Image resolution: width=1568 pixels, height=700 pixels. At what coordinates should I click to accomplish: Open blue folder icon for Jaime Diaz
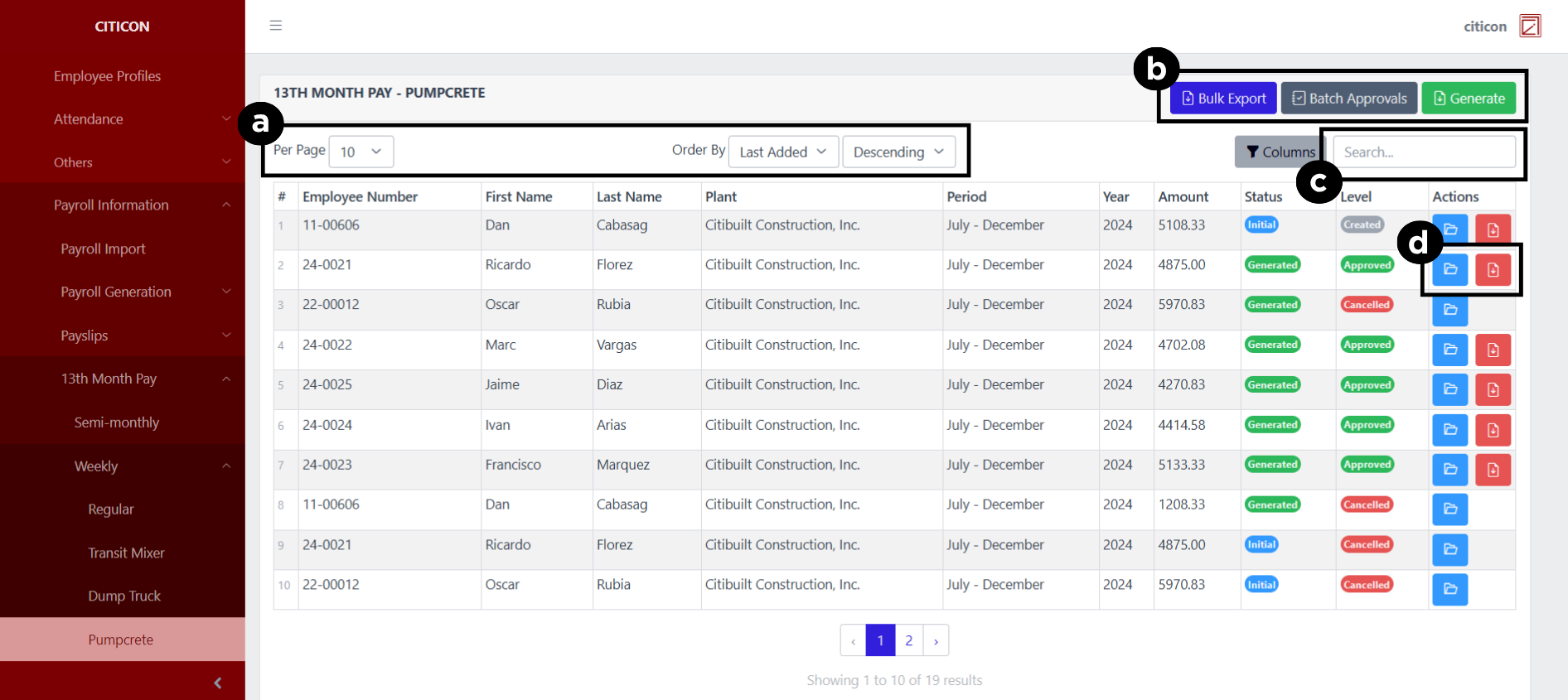pyautogui.click(x=1449, y=389)
